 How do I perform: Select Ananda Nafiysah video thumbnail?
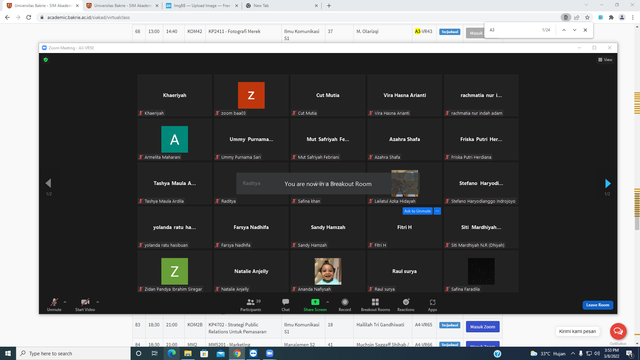[x=328, y=271]
